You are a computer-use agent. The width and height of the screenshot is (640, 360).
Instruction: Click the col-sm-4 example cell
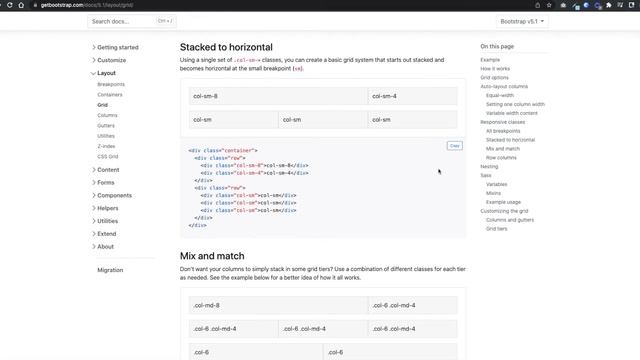coord(412,96)
